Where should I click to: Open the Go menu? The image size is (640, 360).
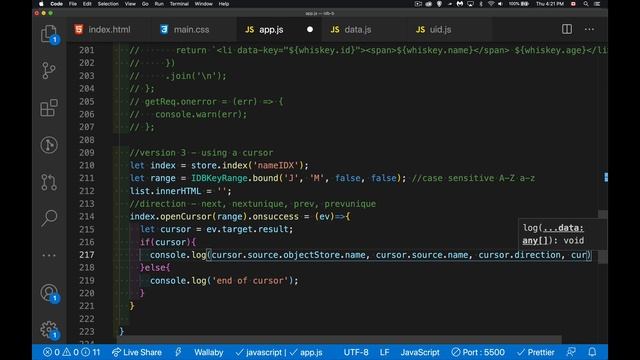coord(145,4)
